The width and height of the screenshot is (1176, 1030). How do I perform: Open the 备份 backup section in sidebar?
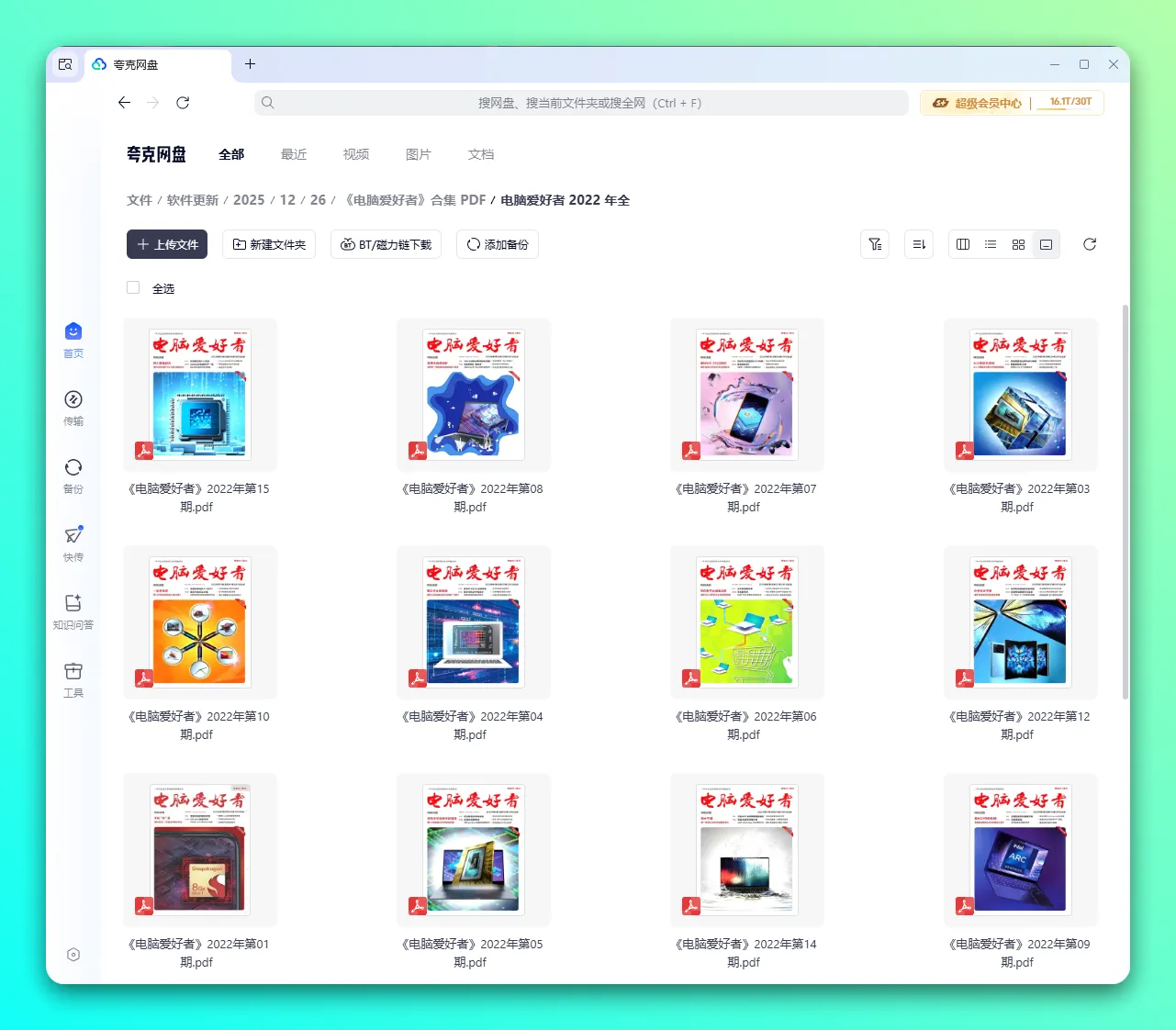point(73,476)
